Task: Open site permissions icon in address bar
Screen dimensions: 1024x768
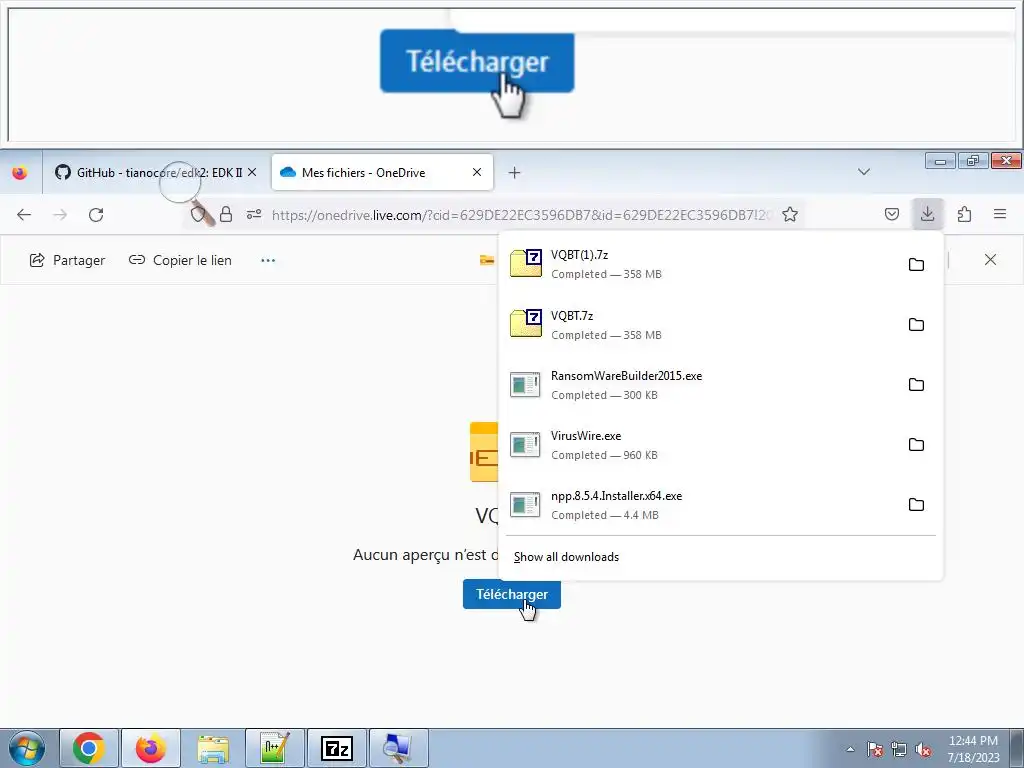Action: click(254, 214)
